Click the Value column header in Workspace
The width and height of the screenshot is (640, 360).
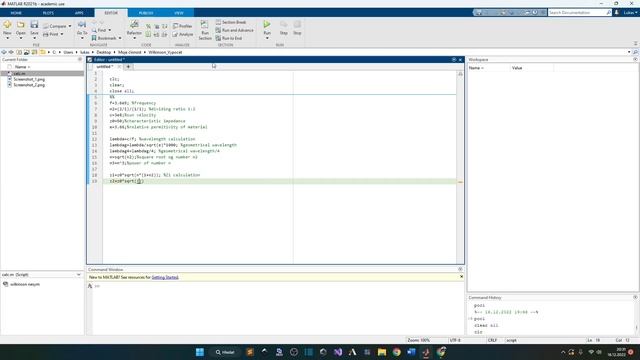pyautogui.click(x=517, y=68)
